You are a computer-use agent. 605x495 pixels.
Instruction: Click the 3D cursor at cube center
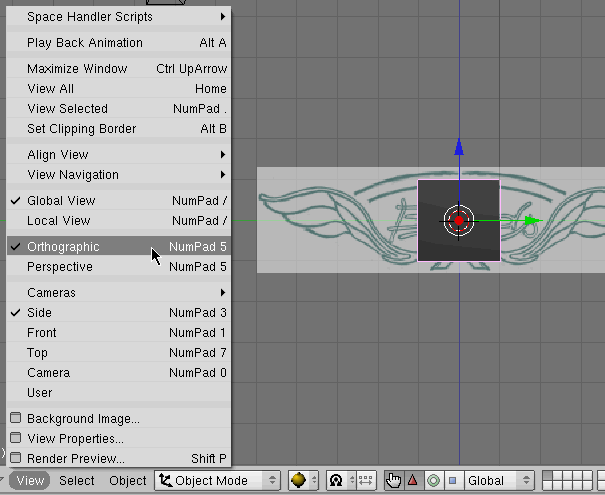point(459,221)
